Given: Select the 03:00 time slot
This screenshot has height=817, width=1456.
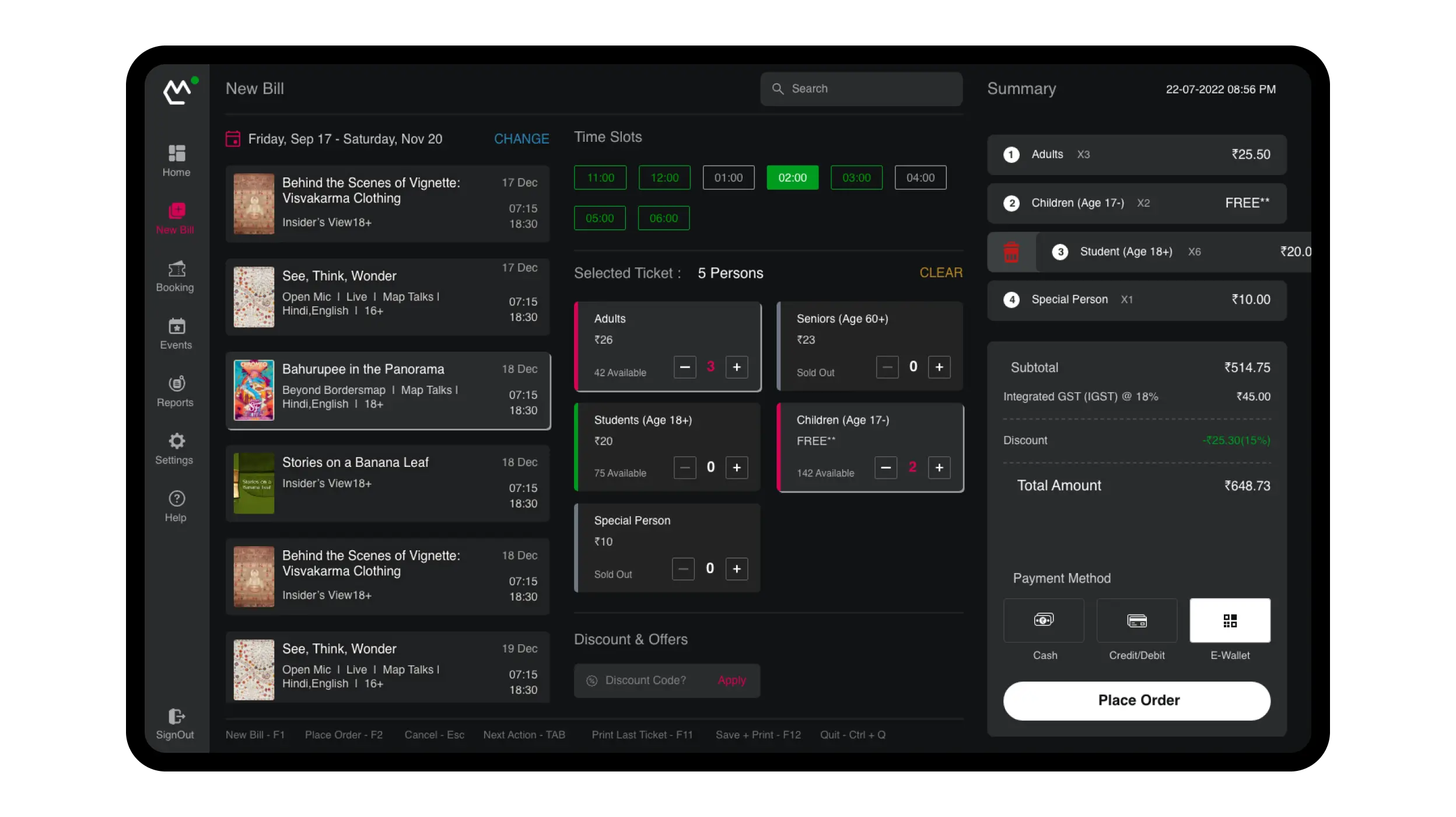Looking at the screenshot, I should click(x=856, y=177).
